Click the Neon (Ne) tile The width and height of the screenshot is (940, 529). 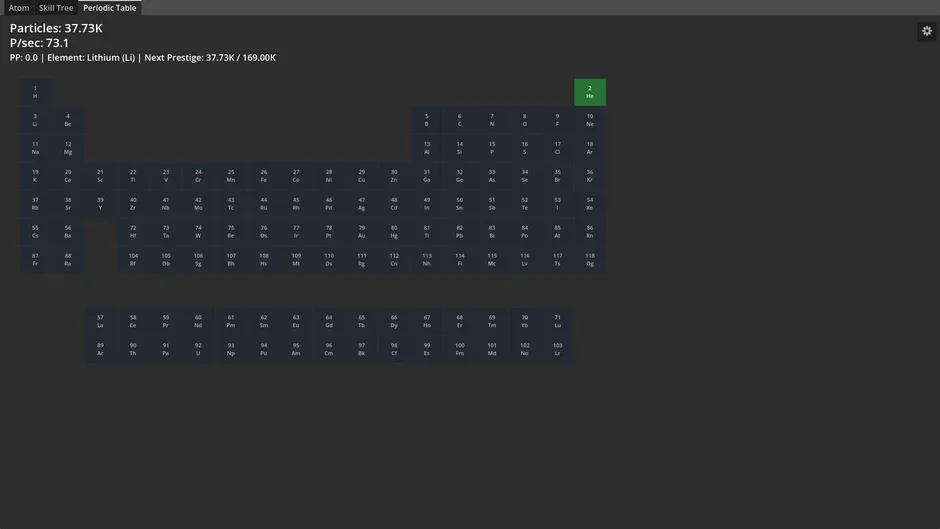point(590,120)
